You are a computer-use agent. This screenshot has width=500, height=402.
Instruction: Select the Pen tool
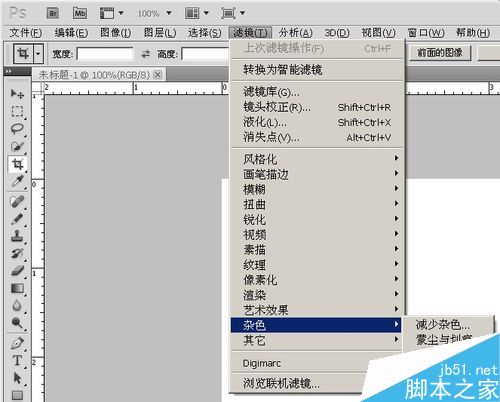click(17, 343)
